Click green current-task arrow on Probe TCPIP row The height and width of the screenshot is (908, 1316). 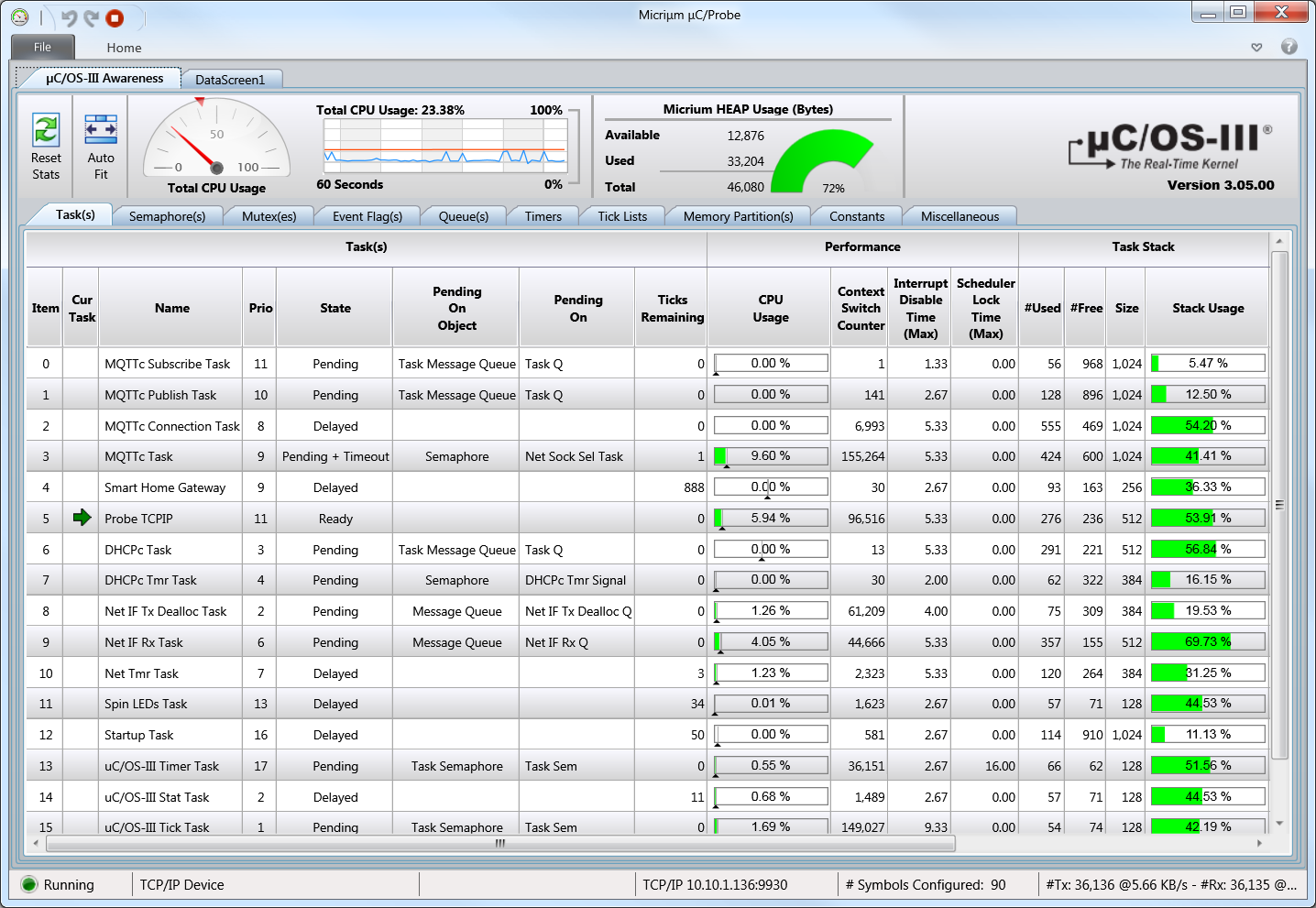[x=82, y=518]
